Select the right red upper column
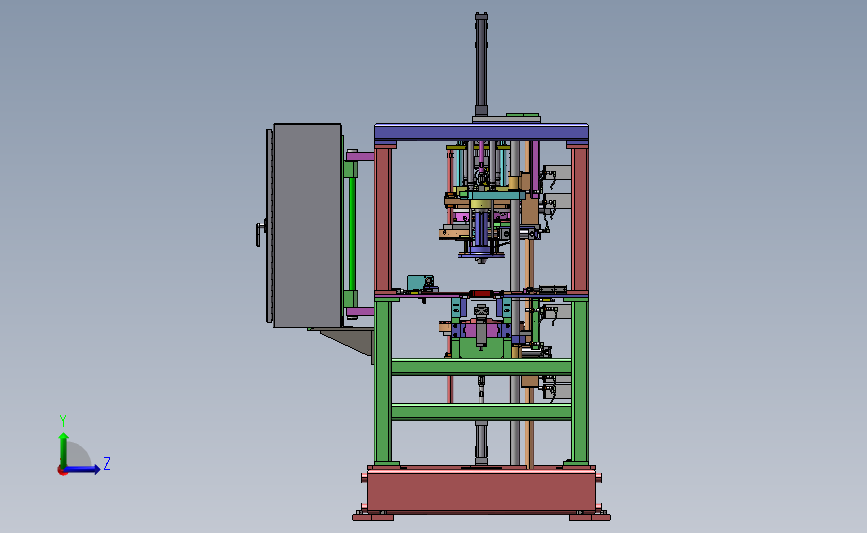 579,219
